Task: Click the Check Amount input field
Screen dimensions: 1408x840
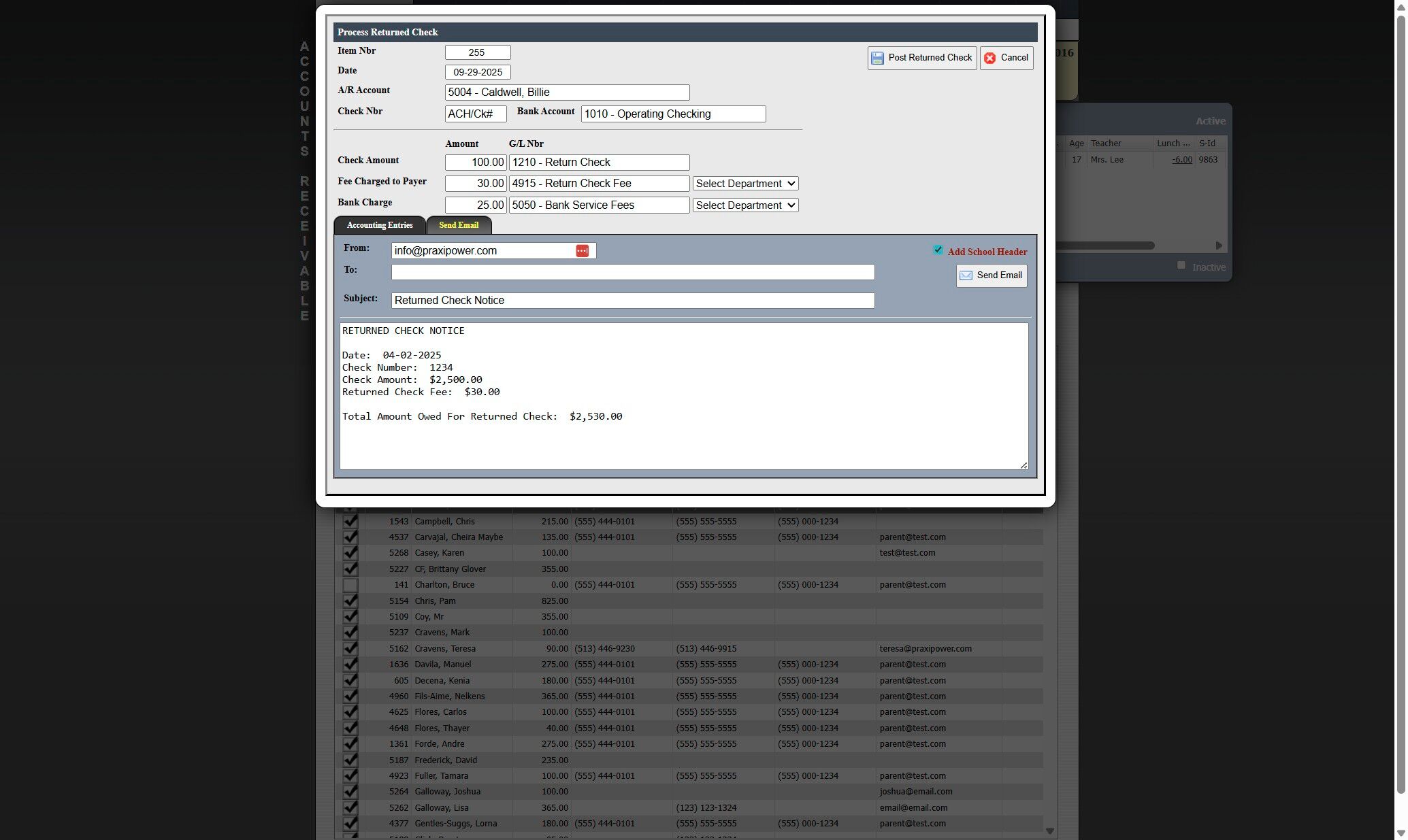Action: pyautogui.click(x=475, y=163)
